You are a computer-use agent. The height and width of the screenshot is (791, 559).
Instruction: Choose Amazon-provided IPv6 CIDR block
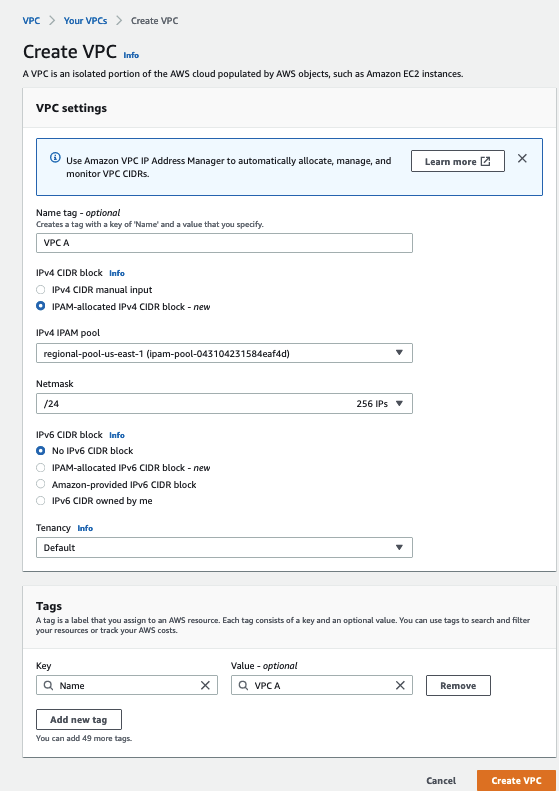tap(41, 484)
